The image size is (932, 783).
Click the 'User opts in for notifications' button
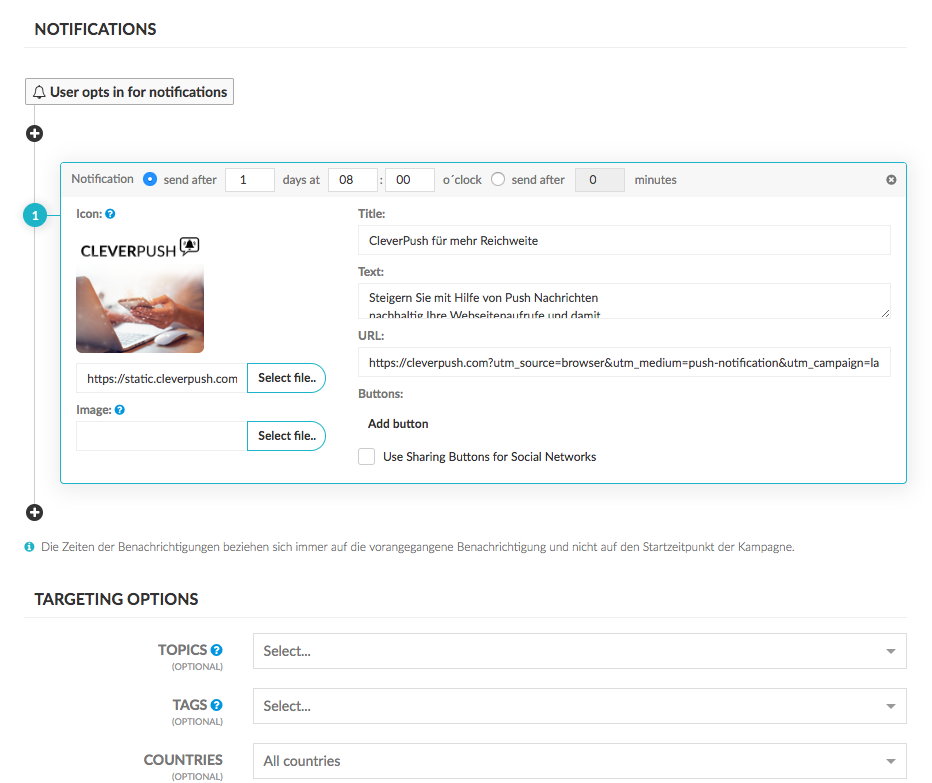point(130,92)
